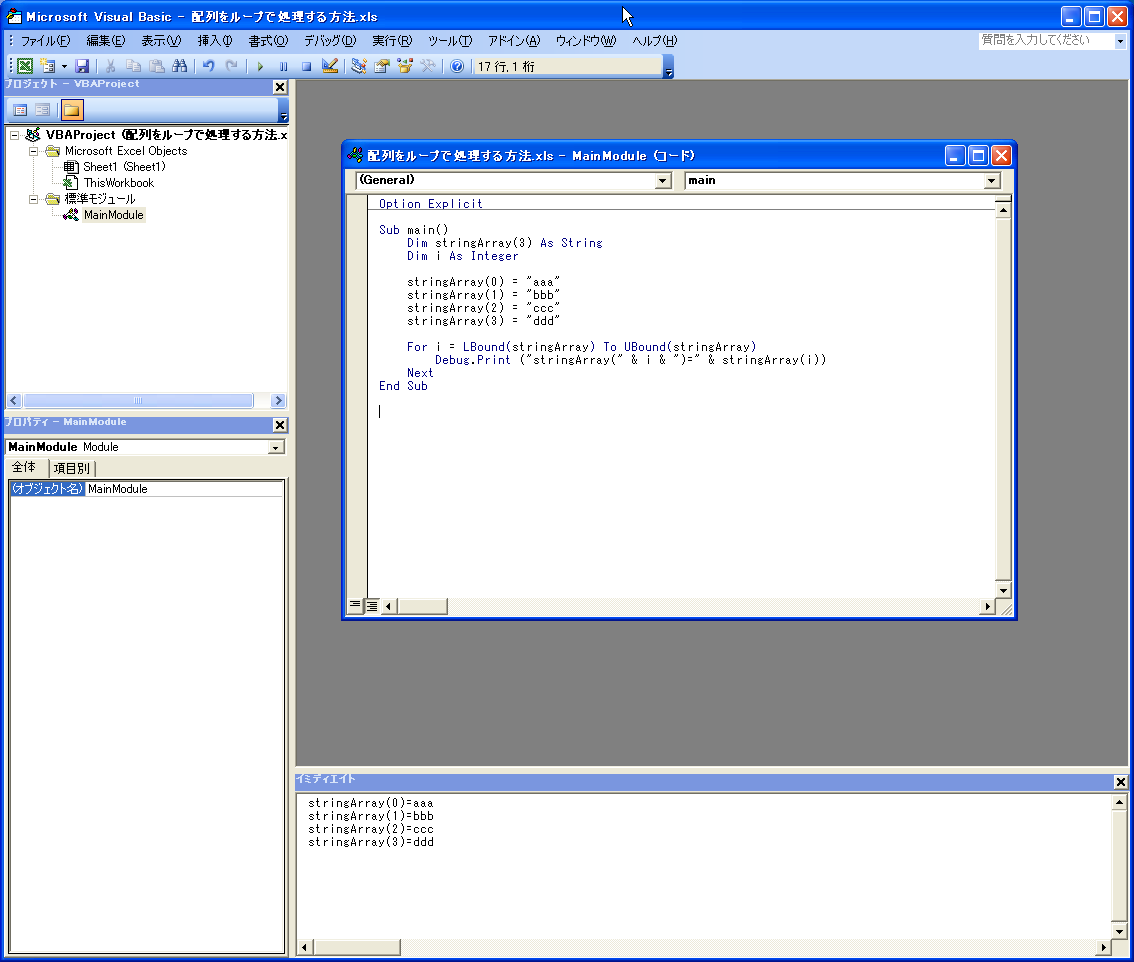Pause execution with the Break icon
This screenshot has height=962, width=1134.
pyautogui.click(x=284, y=66)
